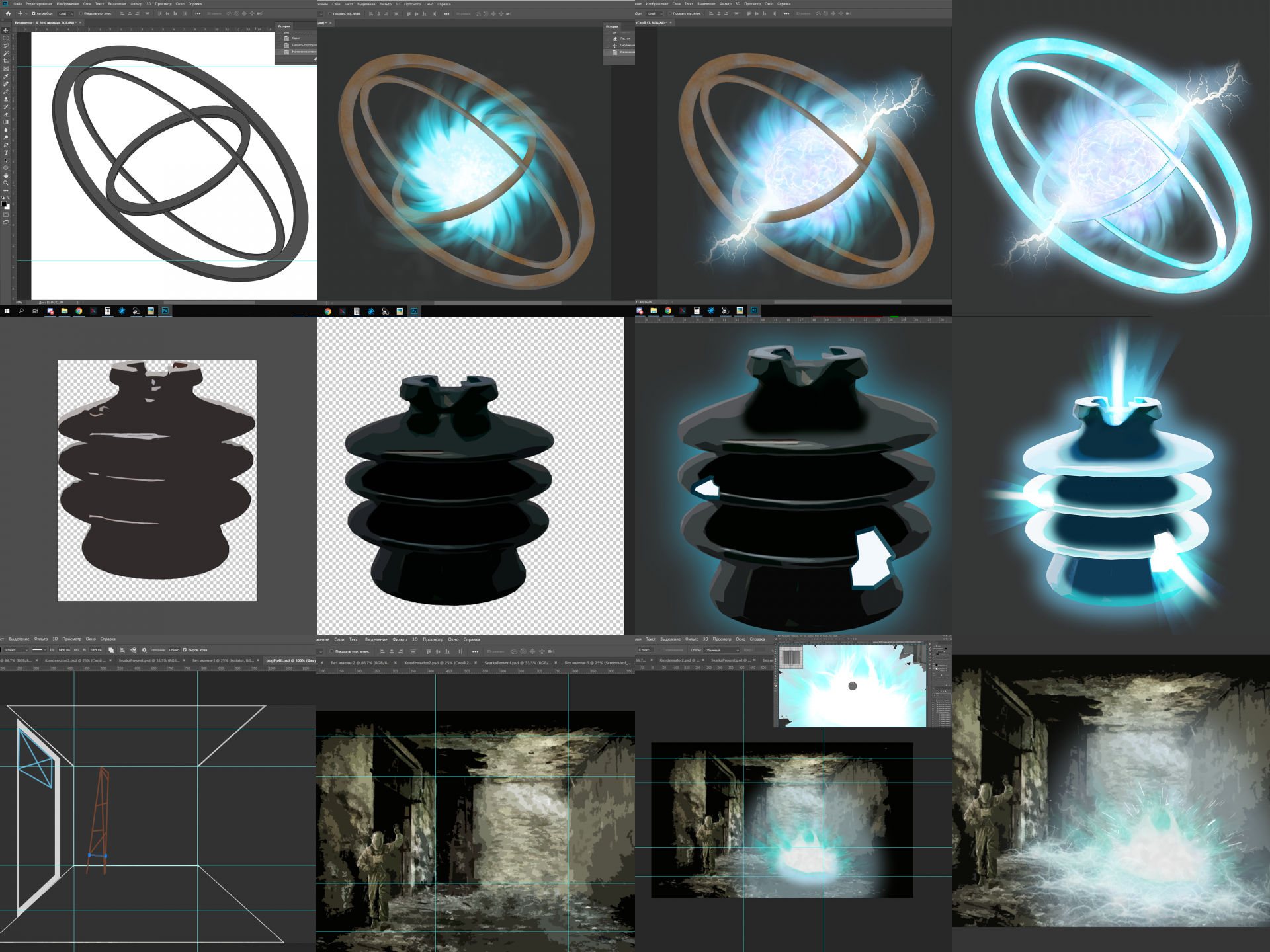
Task: Open the Изображение menu
Action: click(x=67, y=4)
